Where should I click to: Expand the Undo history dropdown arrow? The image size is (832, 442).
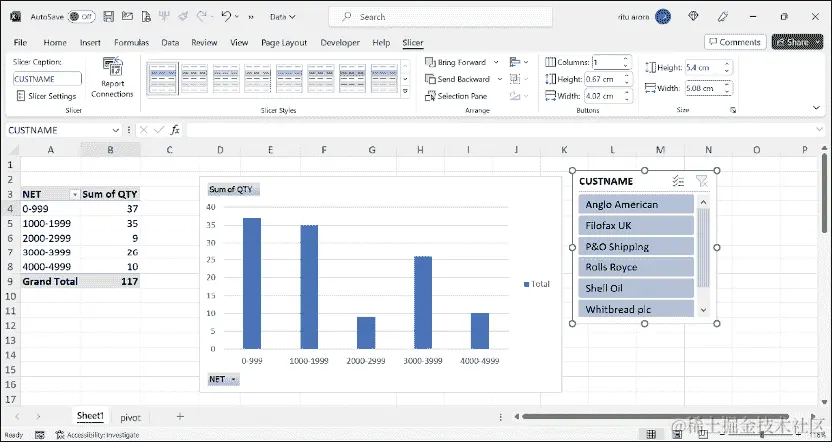coord(237,17)
